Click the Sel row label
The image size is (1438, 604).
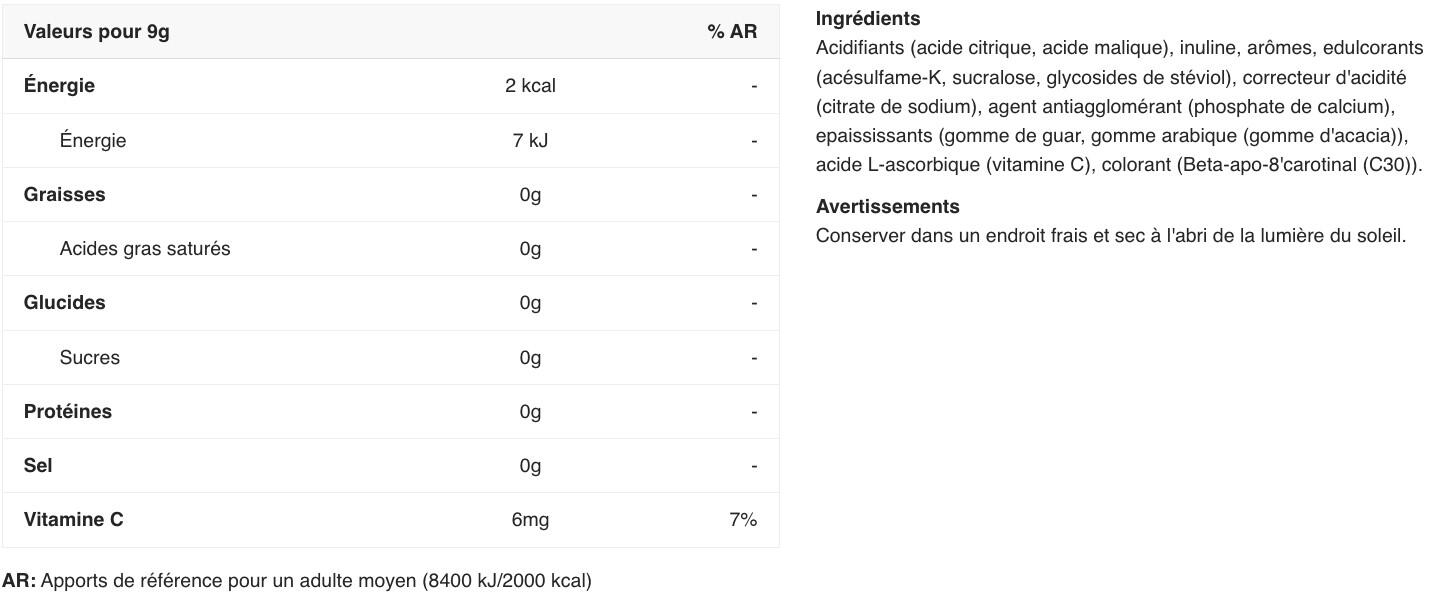tap(38, 466)
